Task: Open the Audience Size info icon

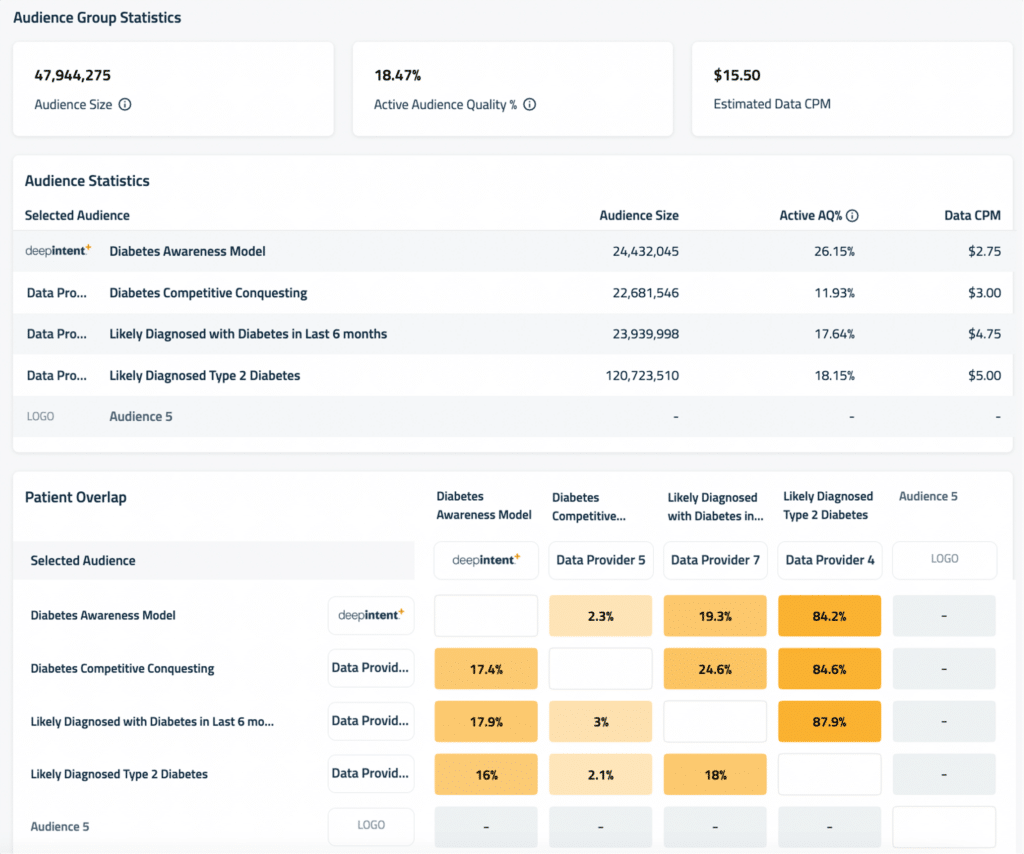Action: point(125,104)
